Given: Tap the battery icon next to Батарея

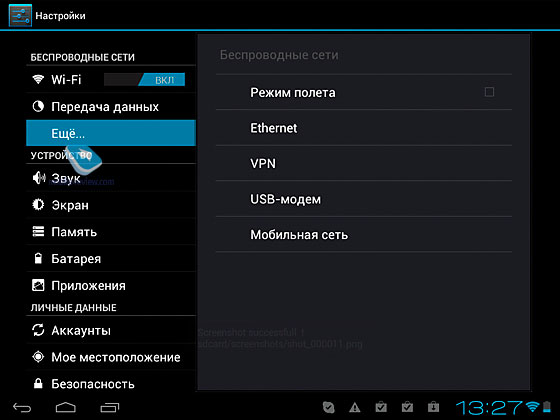Looking at the screenshot, I should [38, 258].
